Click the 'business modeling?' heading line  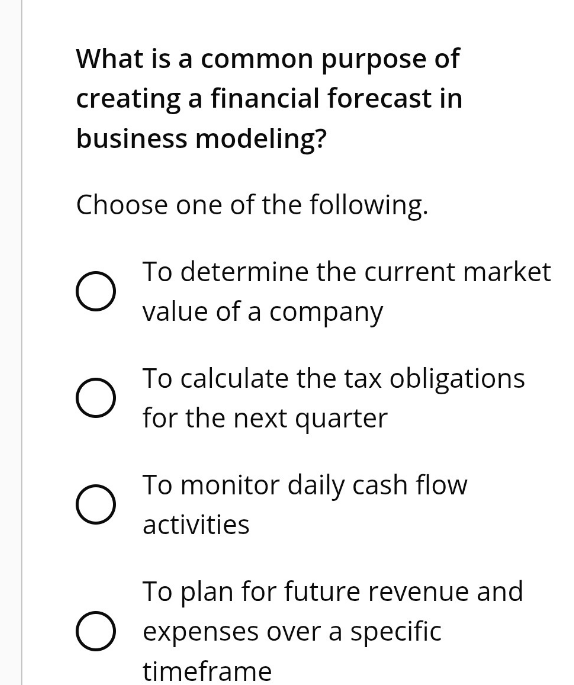tap(201, 139)
